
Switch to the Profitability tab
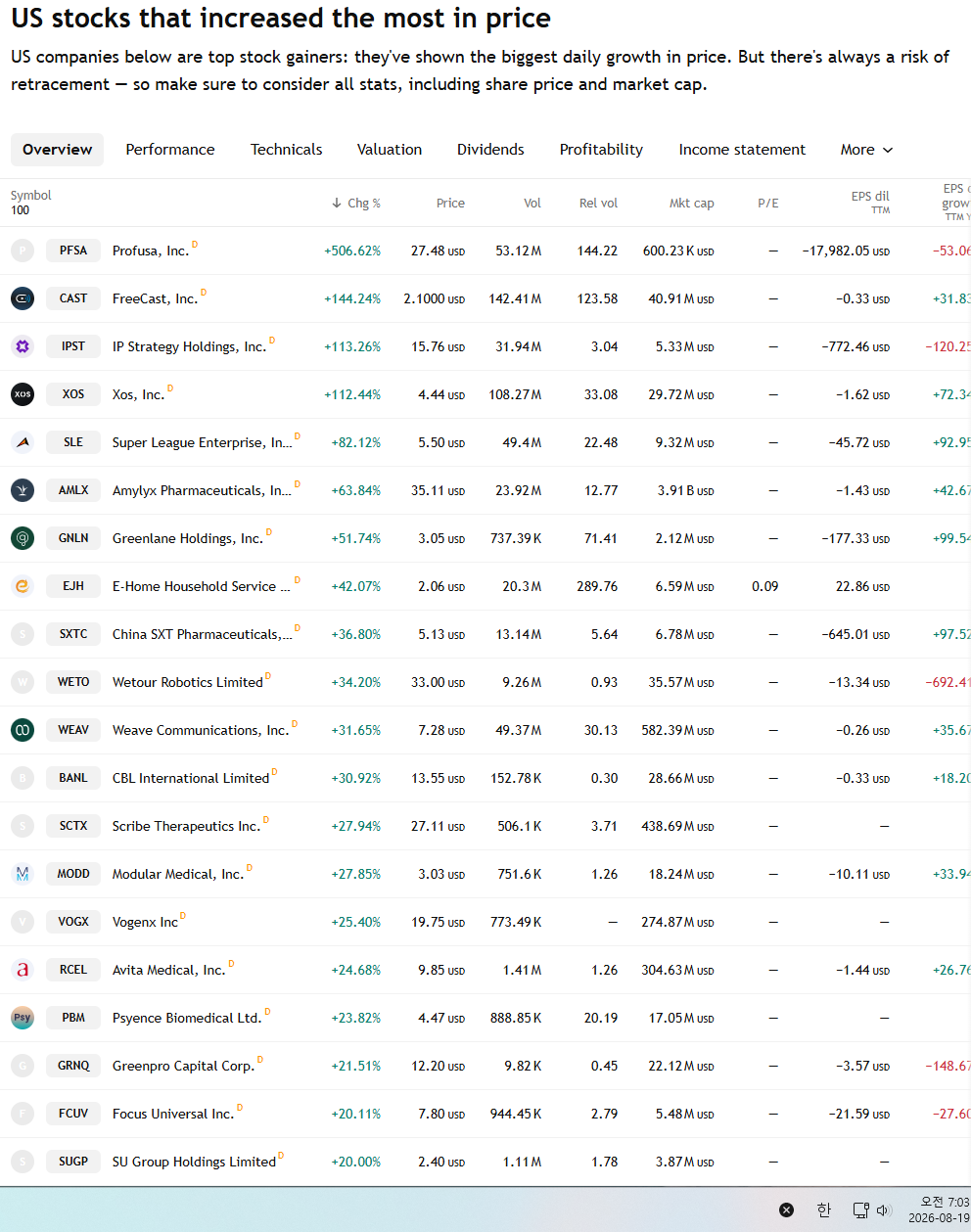click(x=601, y=150)
